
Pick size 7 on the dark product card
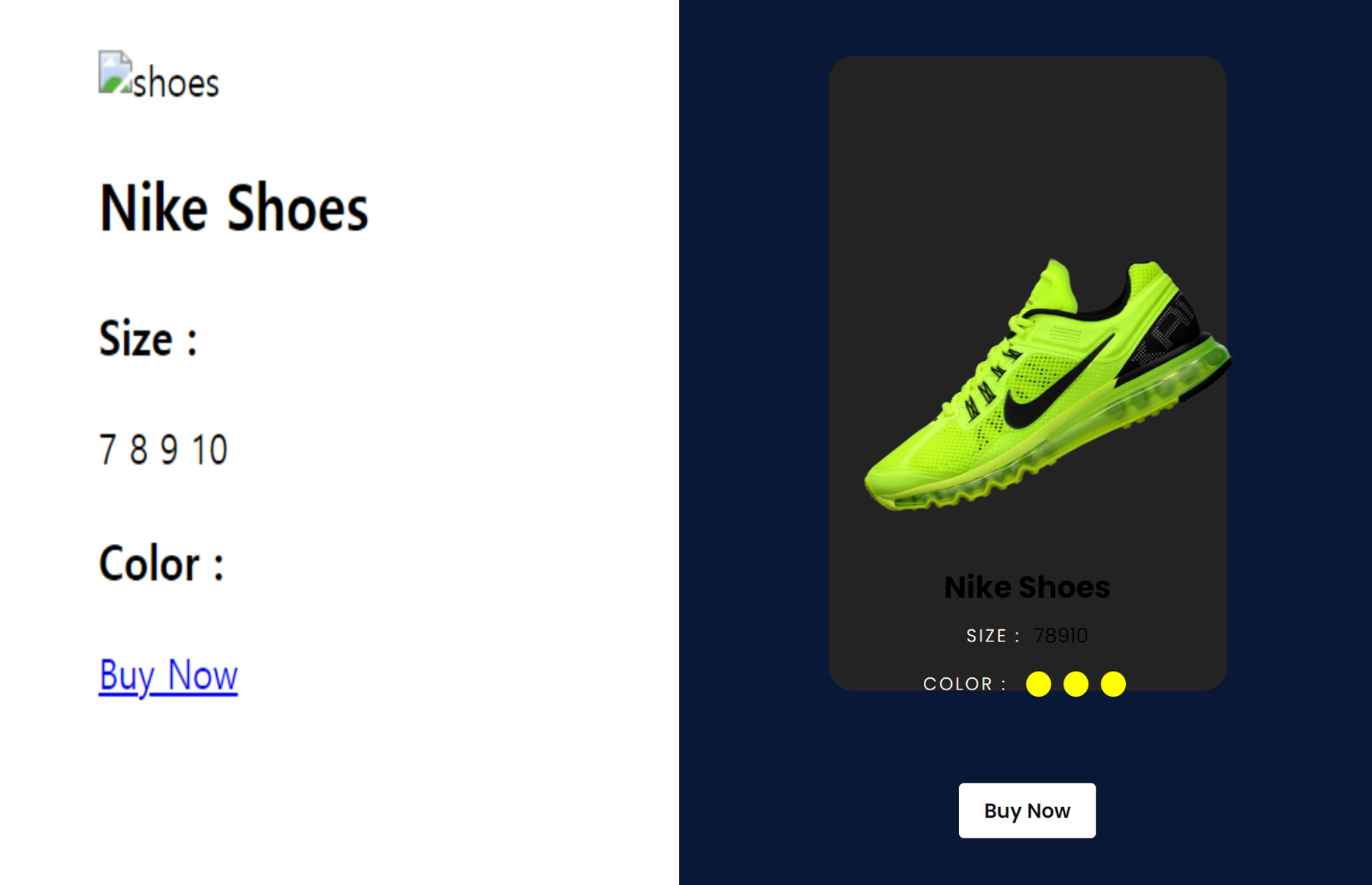(x=1039, y=636)
